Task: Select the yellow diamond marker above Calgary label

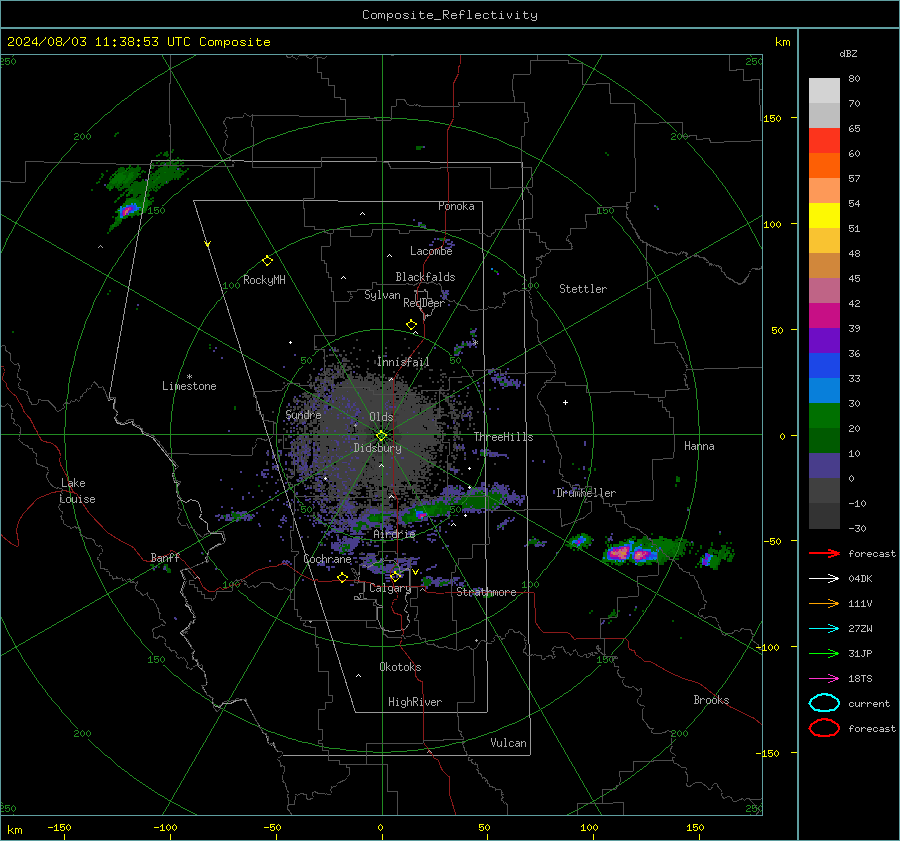Action: tap(395, 576)
